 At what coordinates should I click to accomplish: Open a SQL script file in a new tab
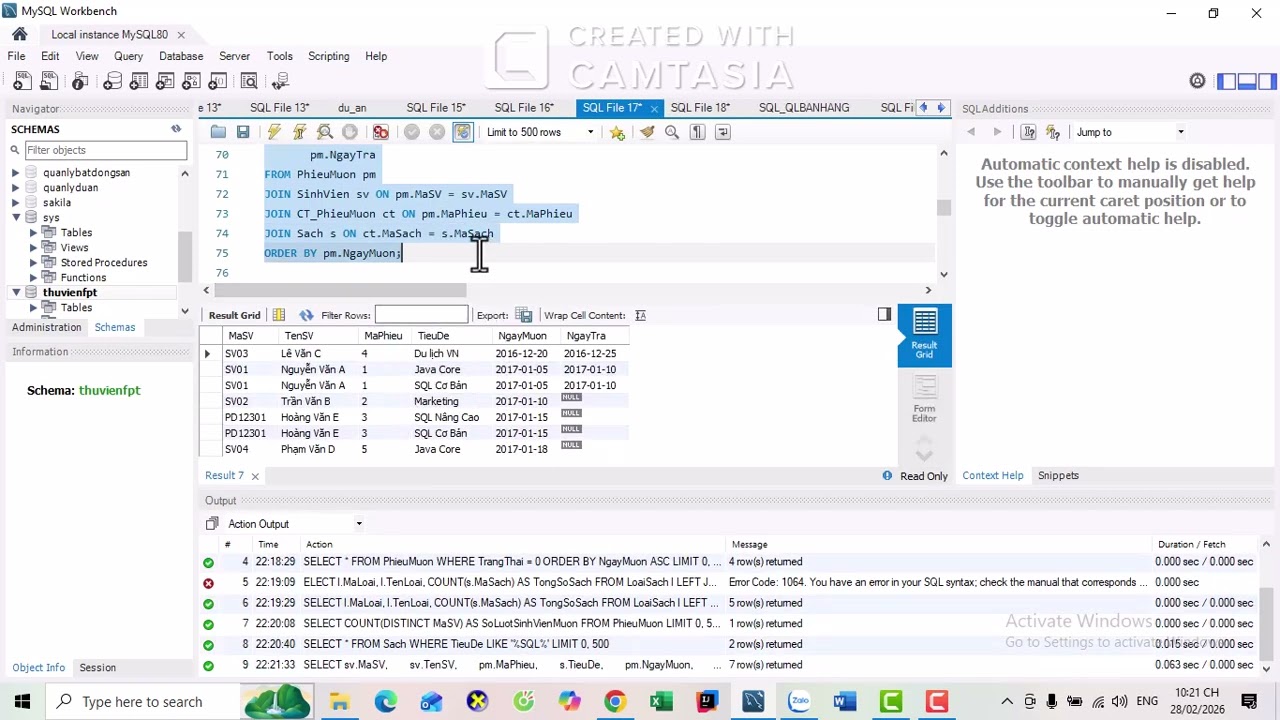point(47,81)
